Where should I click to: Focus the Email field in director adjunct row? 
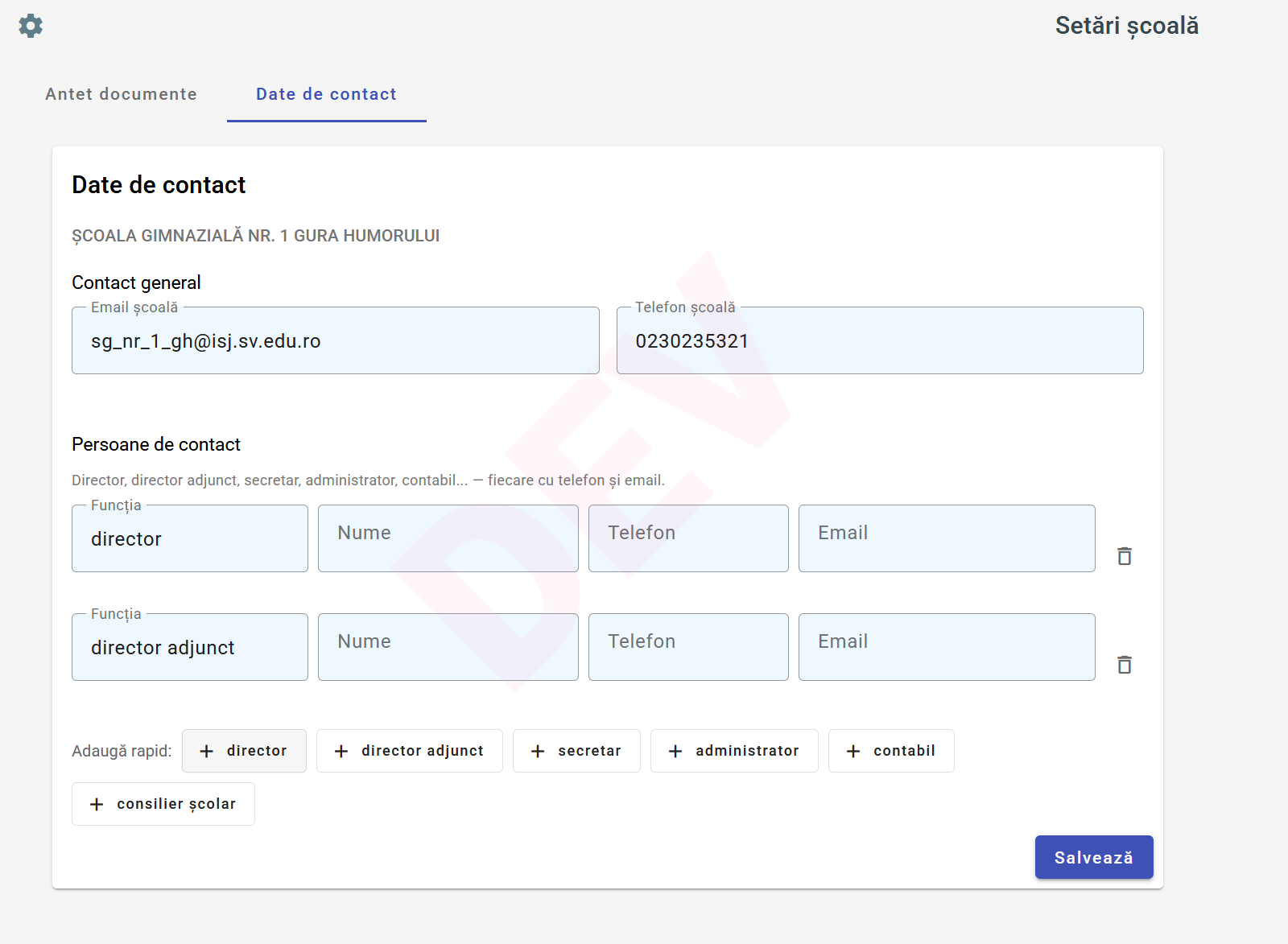coord(947,647)
